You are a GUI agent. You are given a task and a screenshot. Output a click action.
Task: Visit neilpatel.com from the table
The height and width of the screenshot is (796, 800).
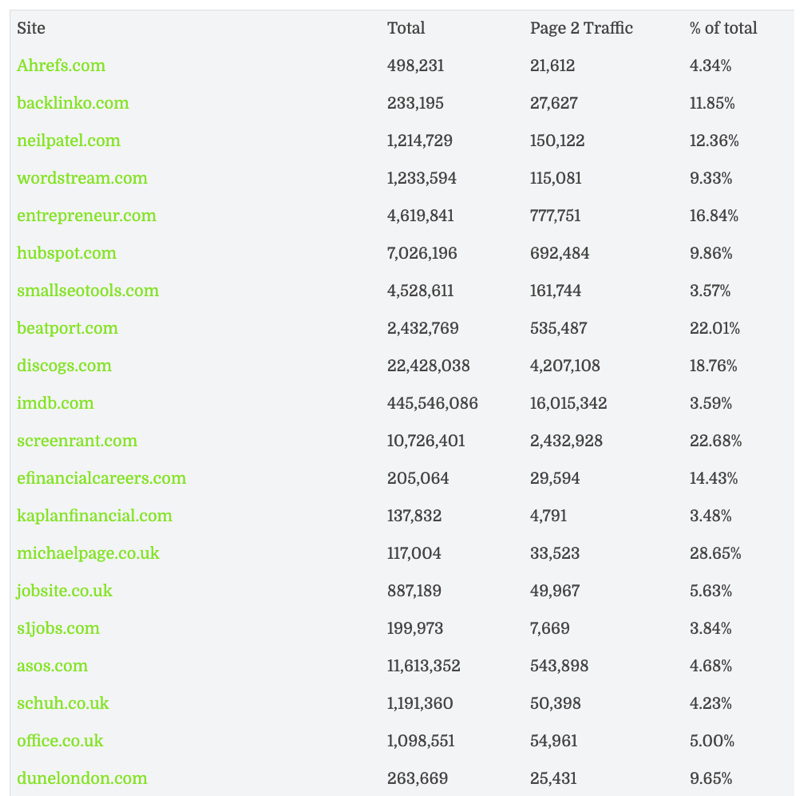[x=68, y=141]
